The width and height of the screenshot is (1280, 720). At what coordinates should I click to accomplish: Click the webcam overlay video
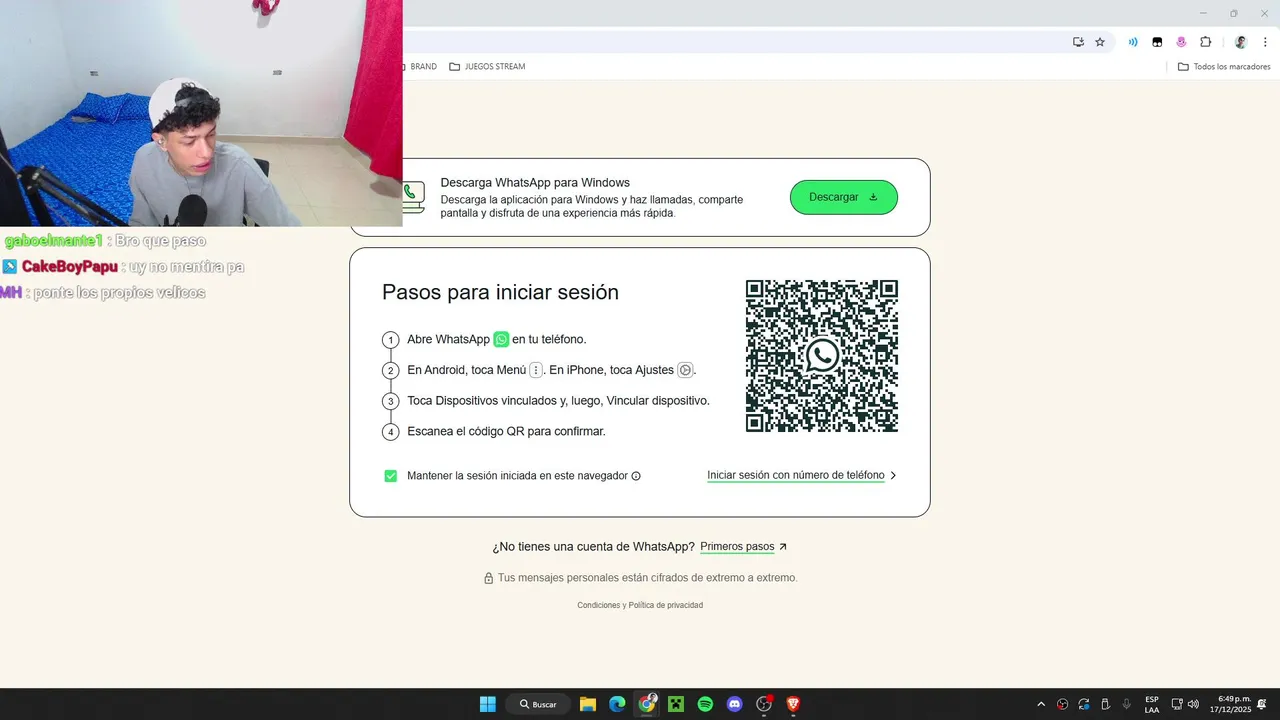click(201, 113)
